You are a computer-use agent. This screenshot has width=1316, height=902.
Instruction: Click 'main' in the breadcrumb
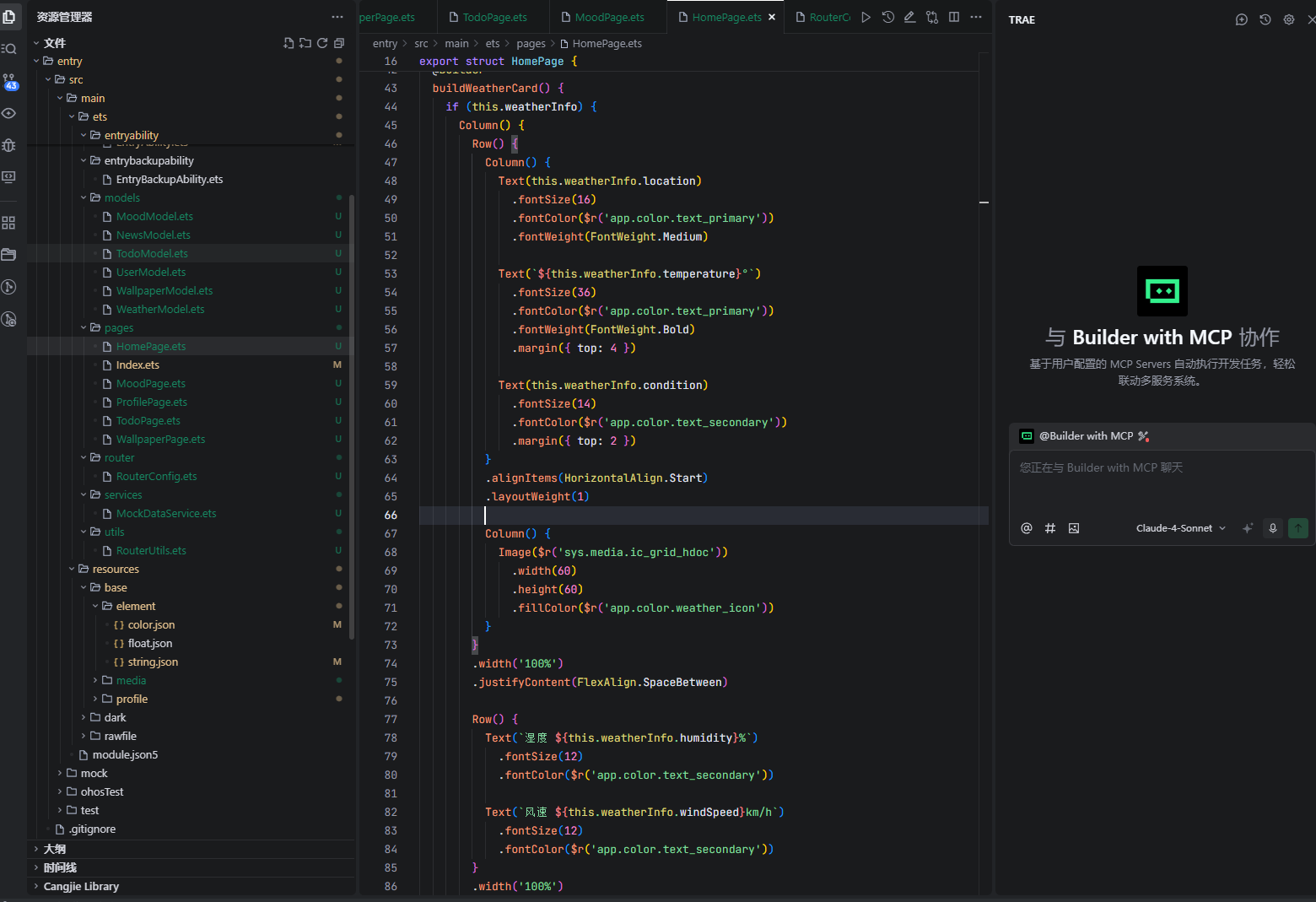click(456, 44)
